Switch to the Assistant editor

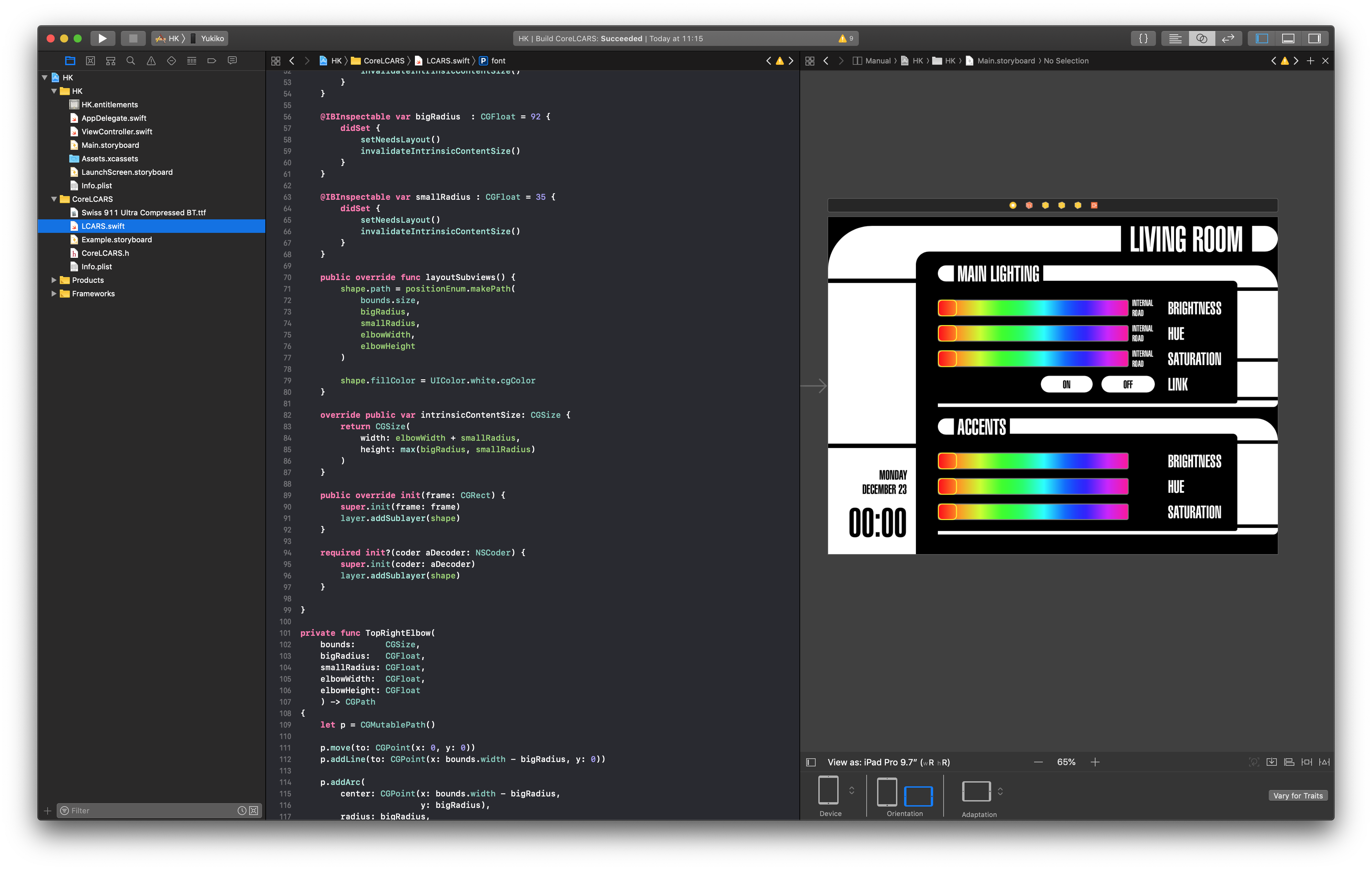1202,38
